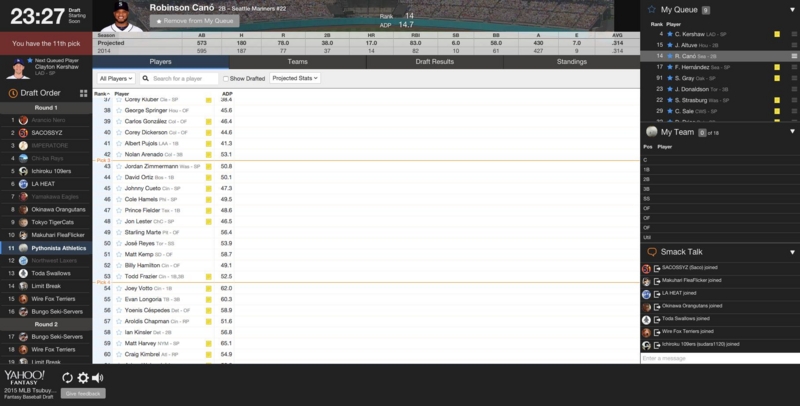Click Bungo Seki-Servers pick 17 in Round 2
The image size is (800, 406).
[x=46, y=337]
